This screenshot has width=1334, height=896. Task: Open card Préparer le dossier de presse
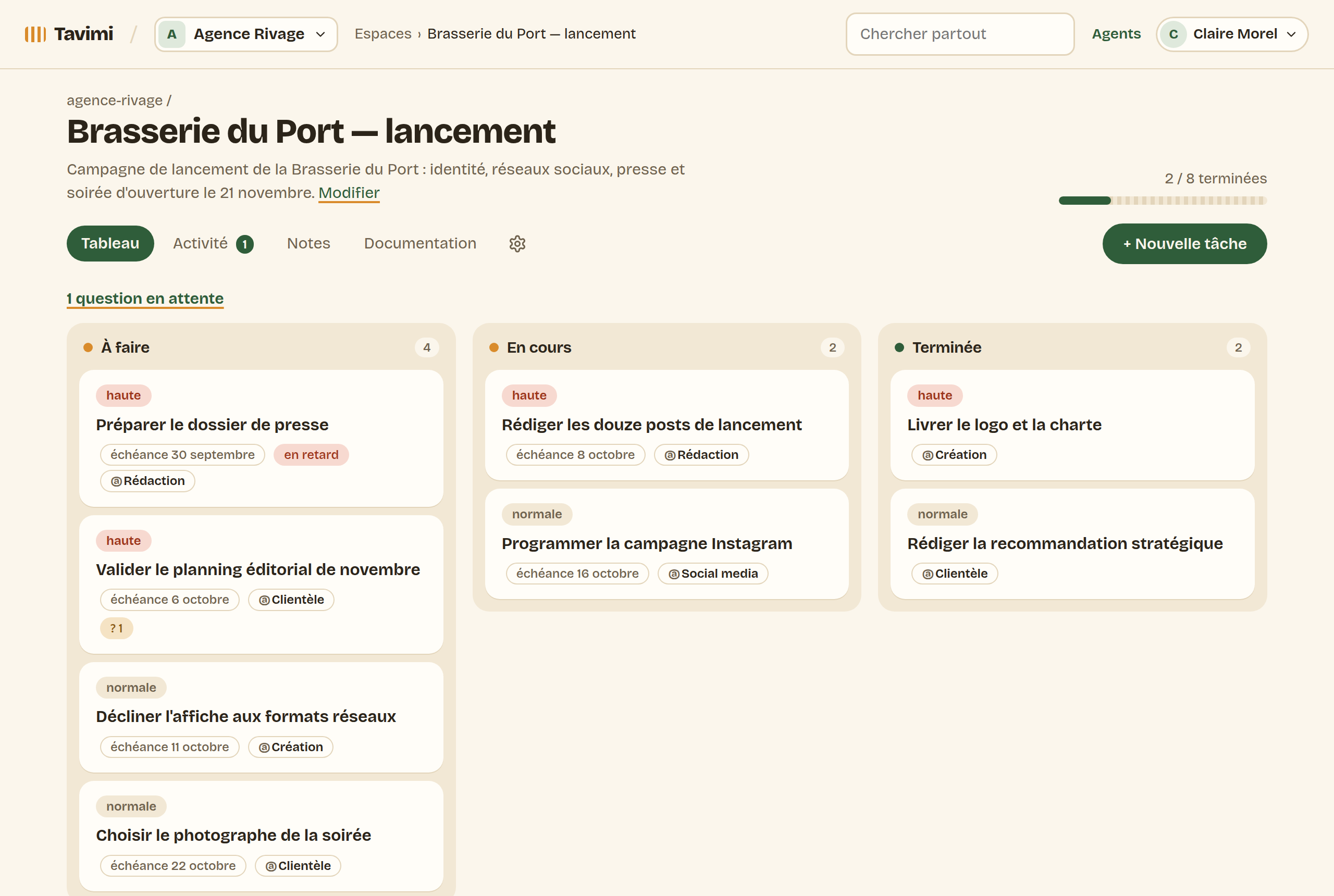coord(261,438)
